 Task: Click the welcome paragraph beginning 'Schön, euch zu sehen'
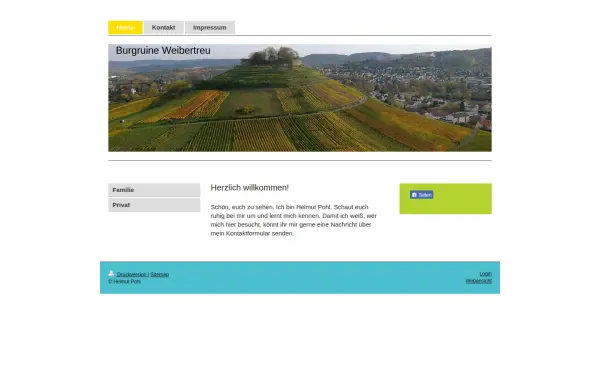pos(293,220)
